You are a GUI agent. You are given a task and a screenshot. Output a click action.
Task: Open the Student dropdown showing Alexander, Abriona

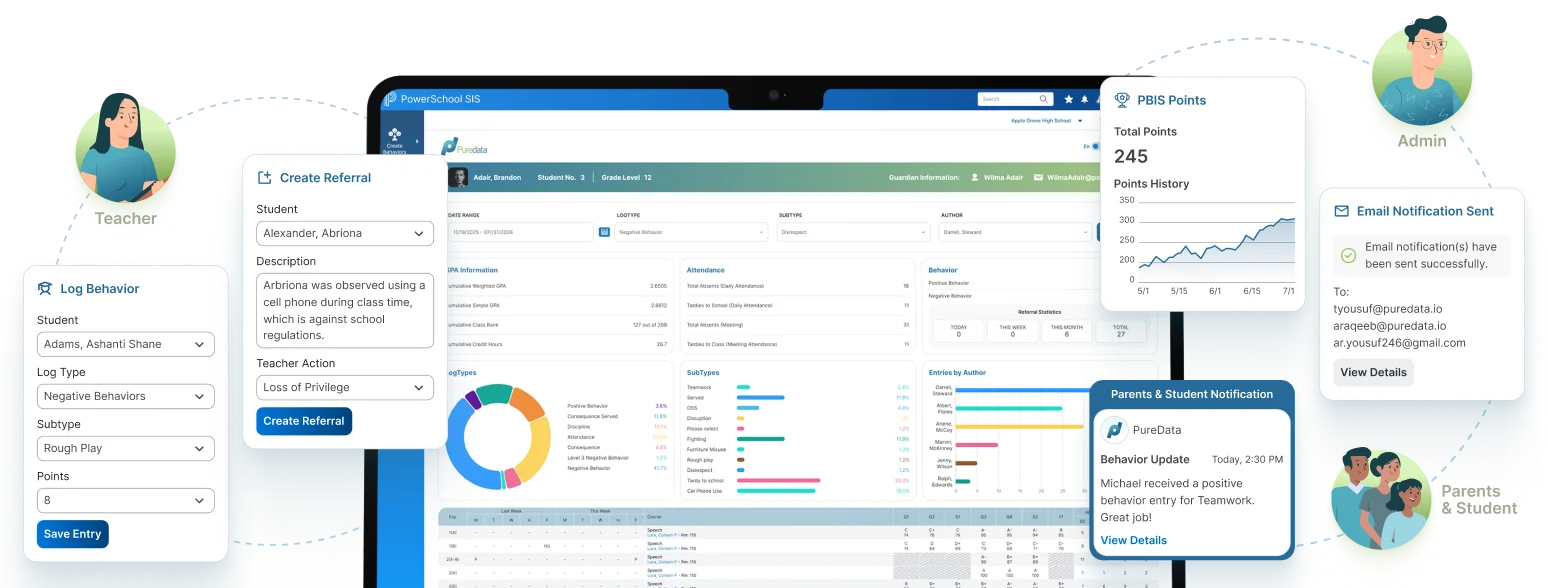coord(345,233)
